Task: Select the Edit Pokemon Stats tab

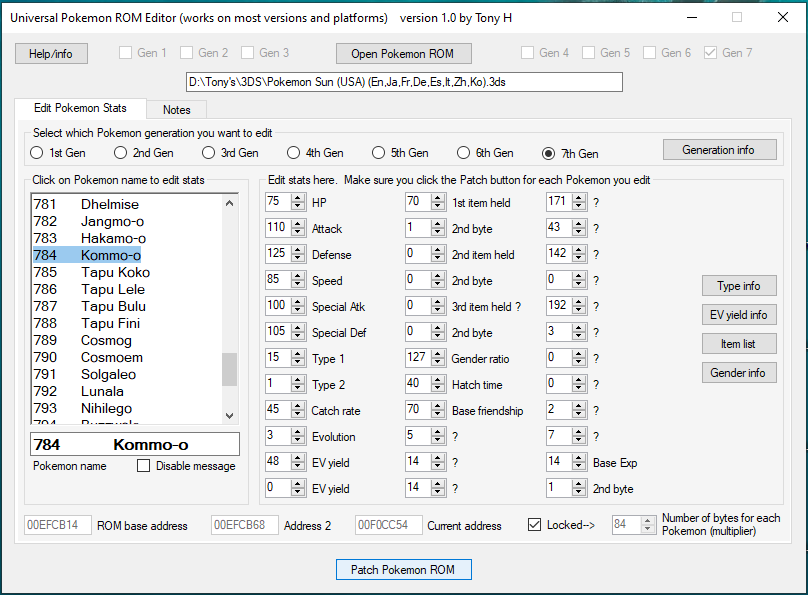Action: pyautogui.click(x=80, y=108)
